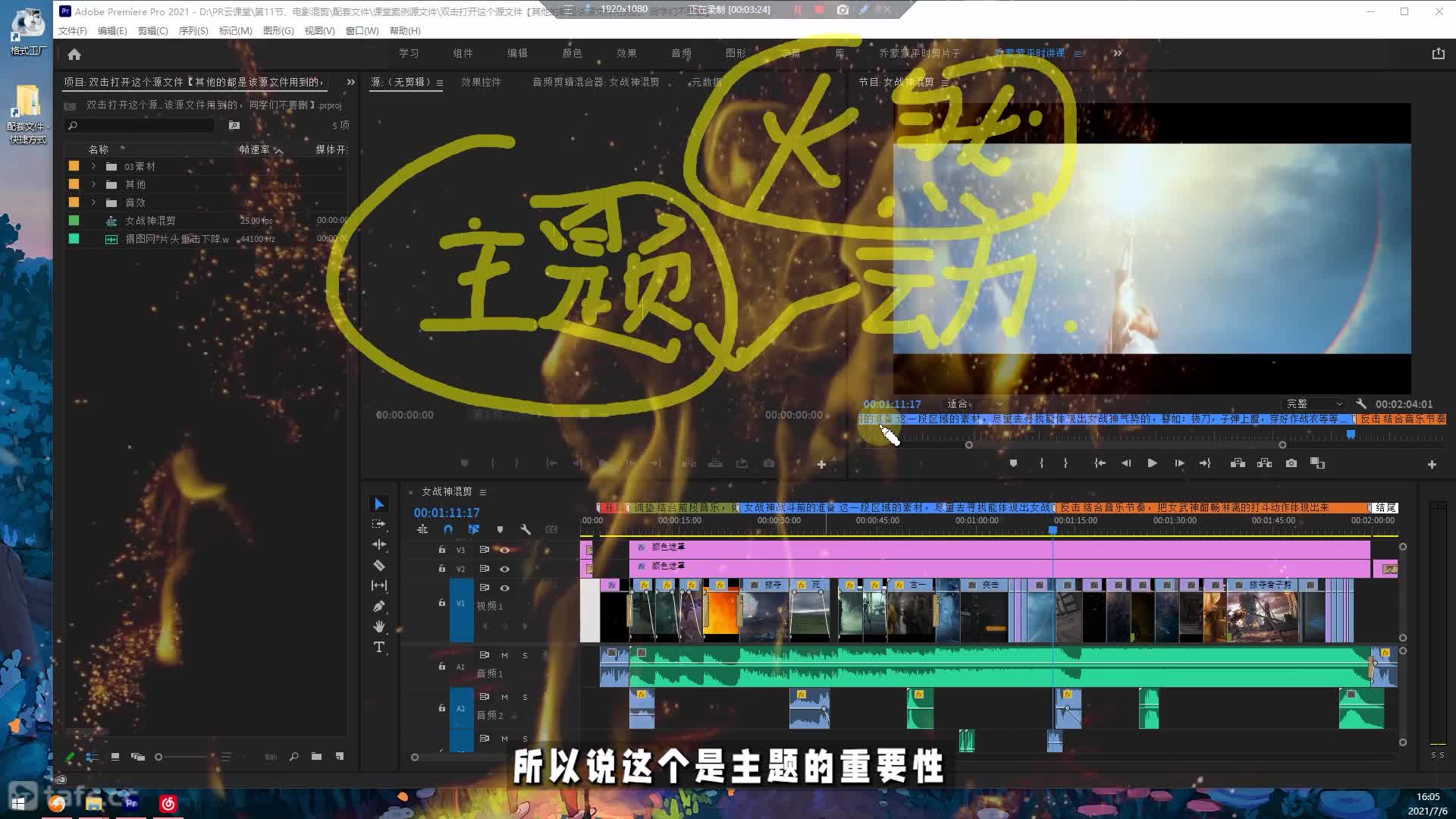Viewport: 1456px width, 819px height.
Task: Click the nest-sequences insert icon in timeline
Action: [x=422, y=529]
